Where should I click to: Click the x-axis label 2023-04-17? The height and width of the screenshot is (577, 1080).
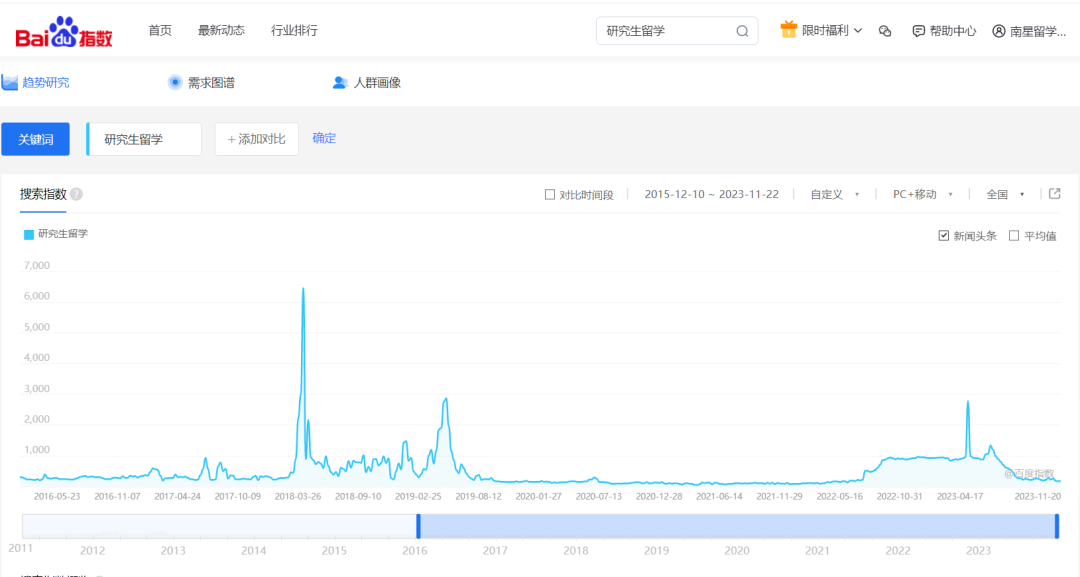pos(960,496)
